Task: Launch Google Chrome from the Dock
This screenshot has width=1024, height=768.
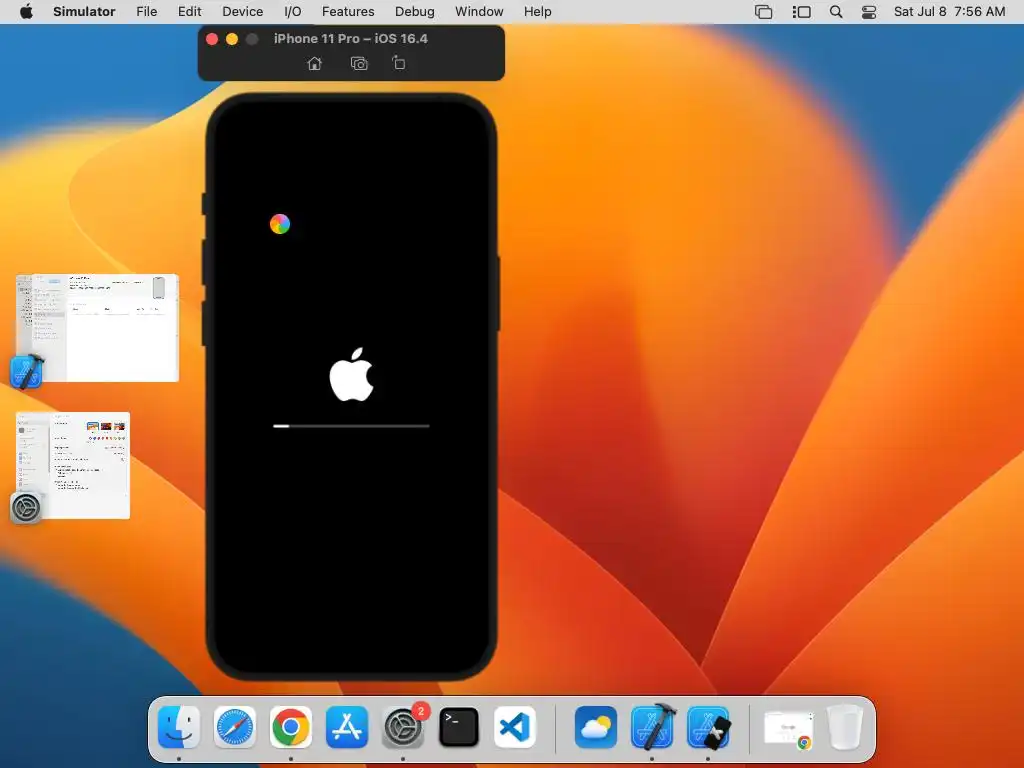Action: click(291, 727)
